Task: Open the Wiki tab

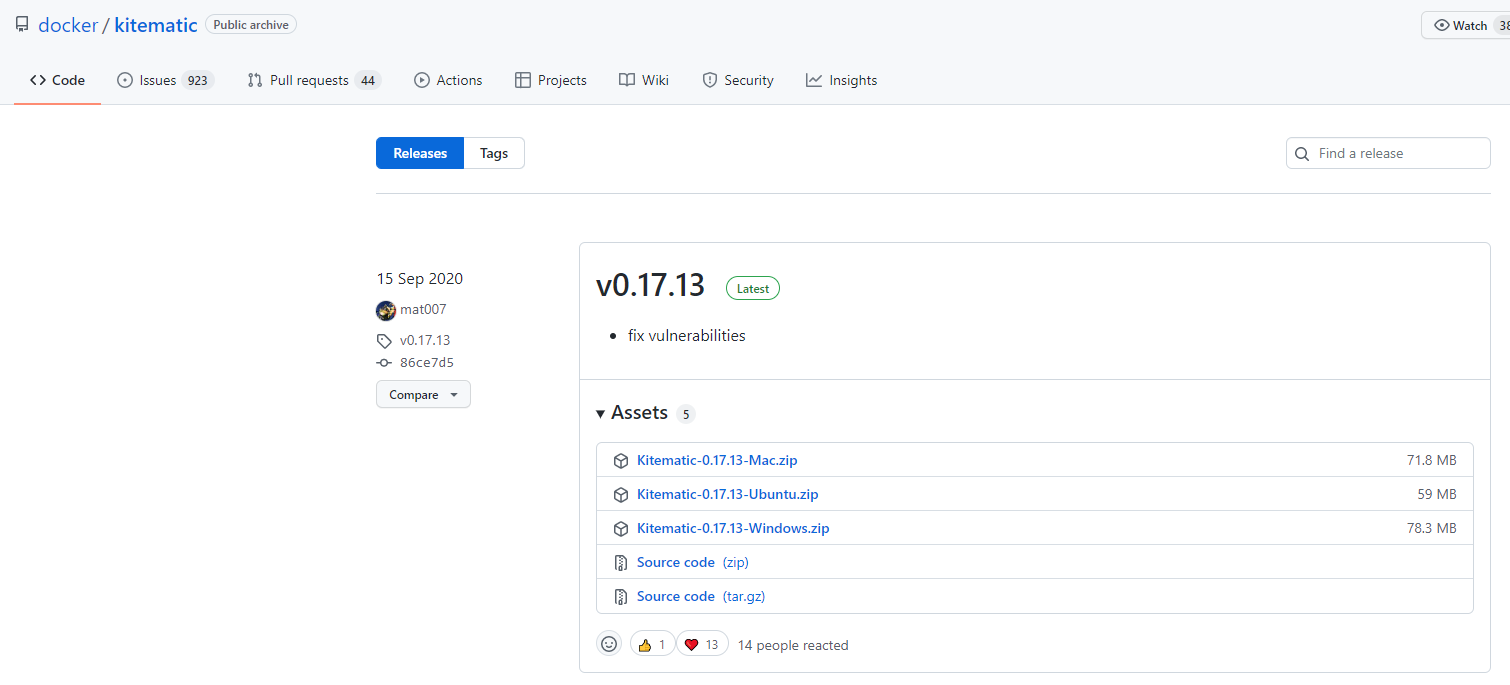Action: (644, 80)
